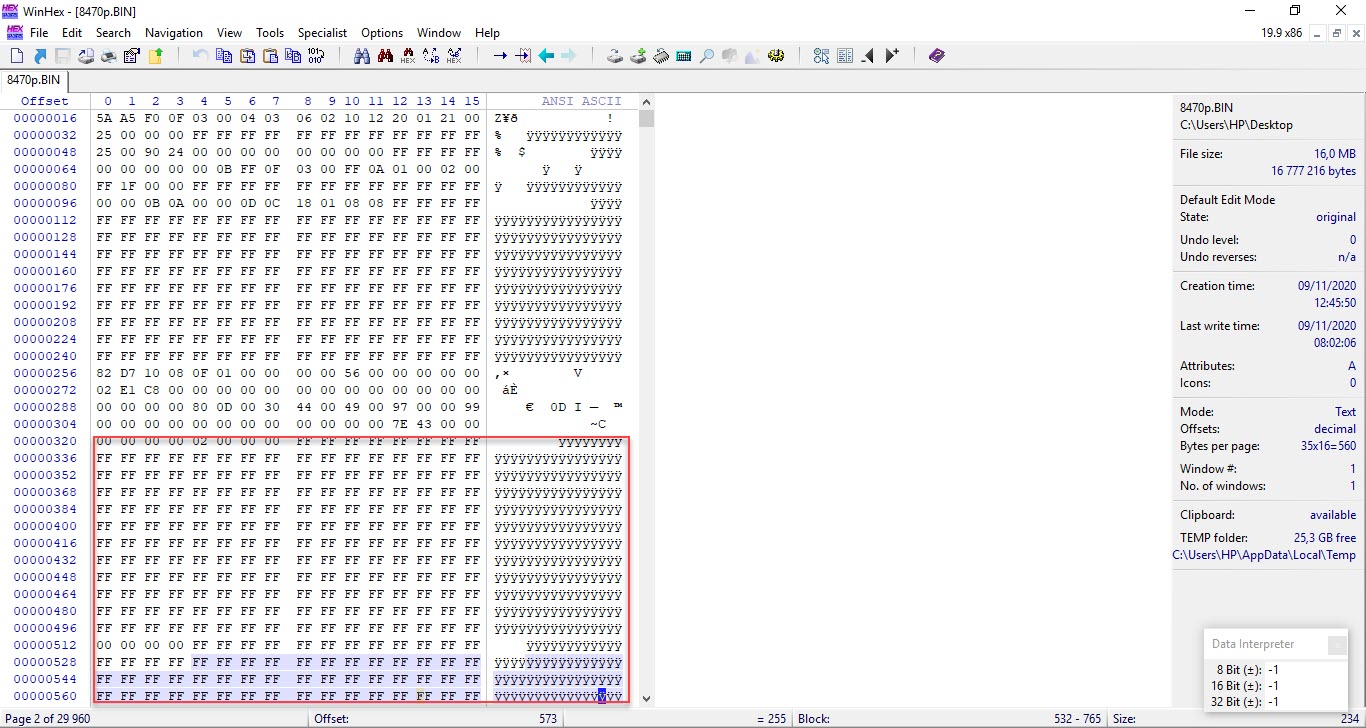Open the Options menu
The width and height of the screenshot is (1366, 728).
click(x=382, y=33)
